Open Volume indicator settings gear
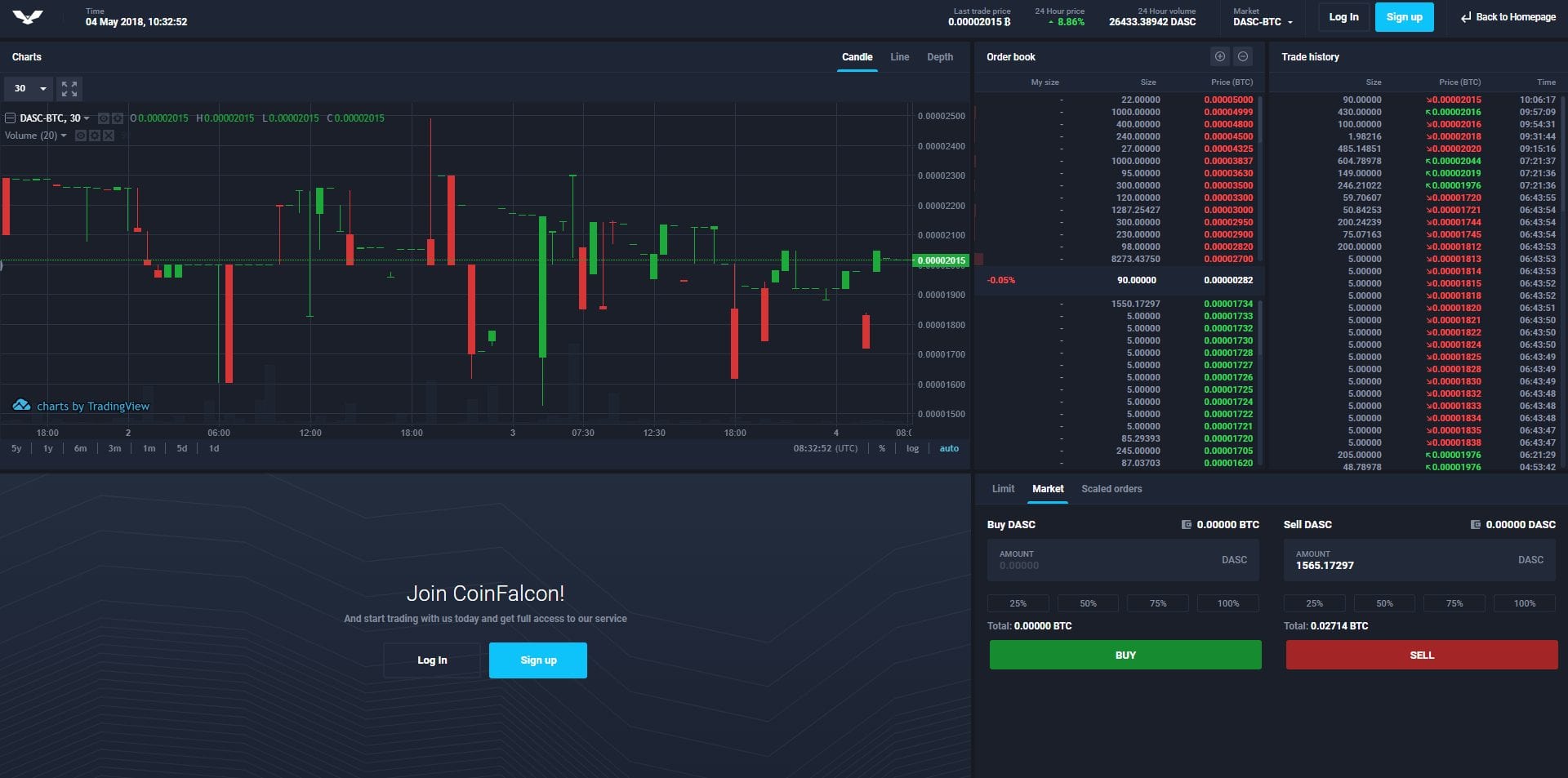Image resolution: width=1568 pixels, height=778 pixels. 95,136
